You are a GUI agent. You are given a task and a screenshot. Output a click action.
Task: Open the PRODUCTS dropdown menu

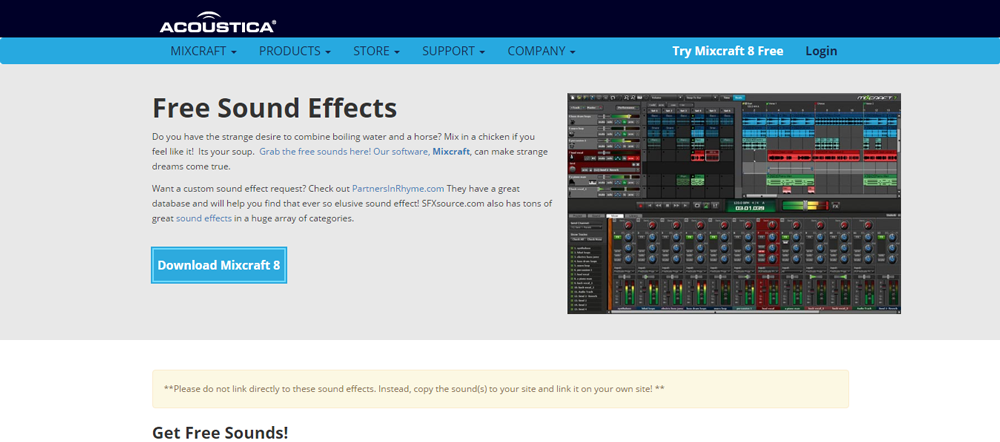pyautogui.click(x=295, y=51)
